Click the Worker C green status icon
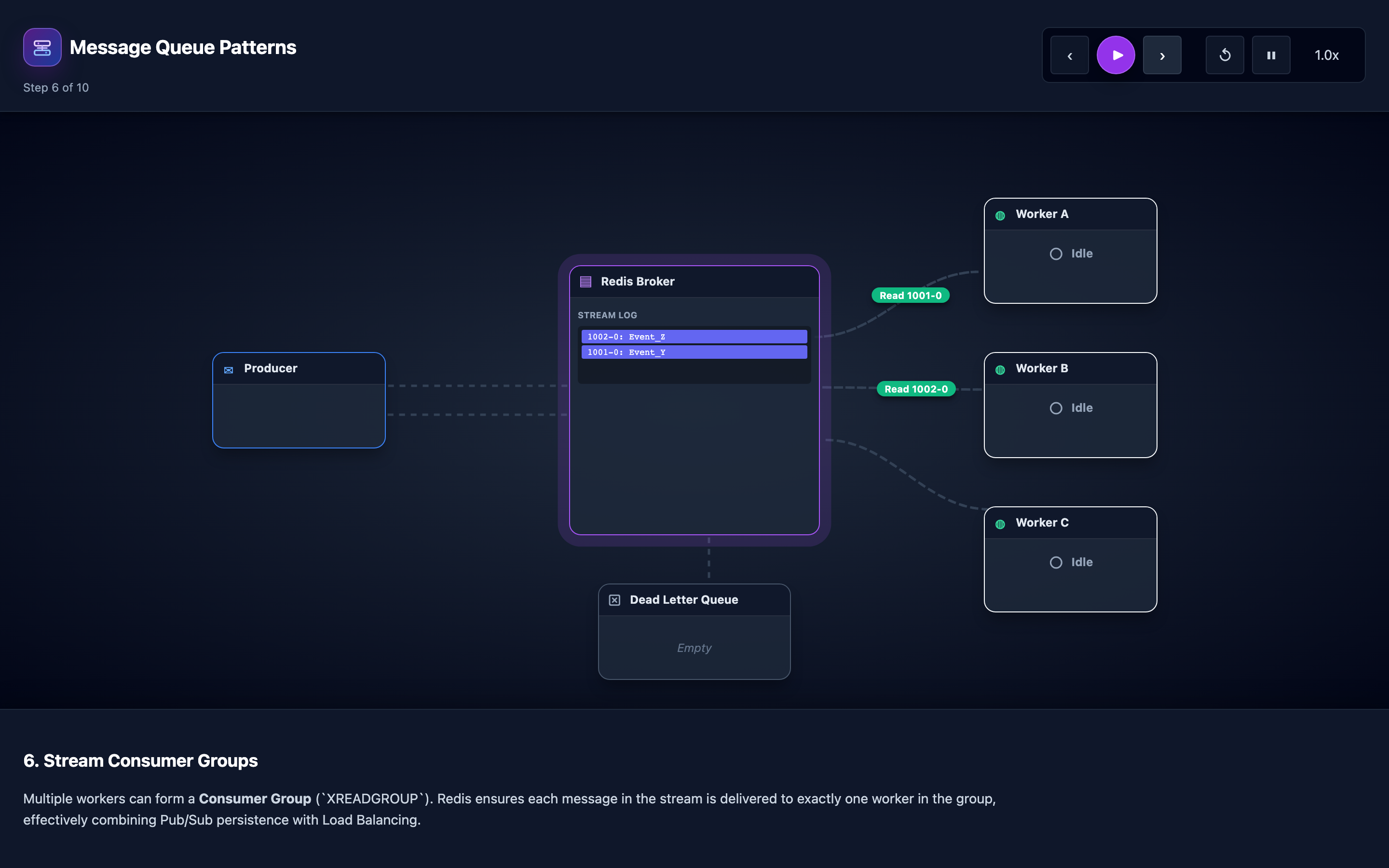1389x868 pixels. (1000, 524)
